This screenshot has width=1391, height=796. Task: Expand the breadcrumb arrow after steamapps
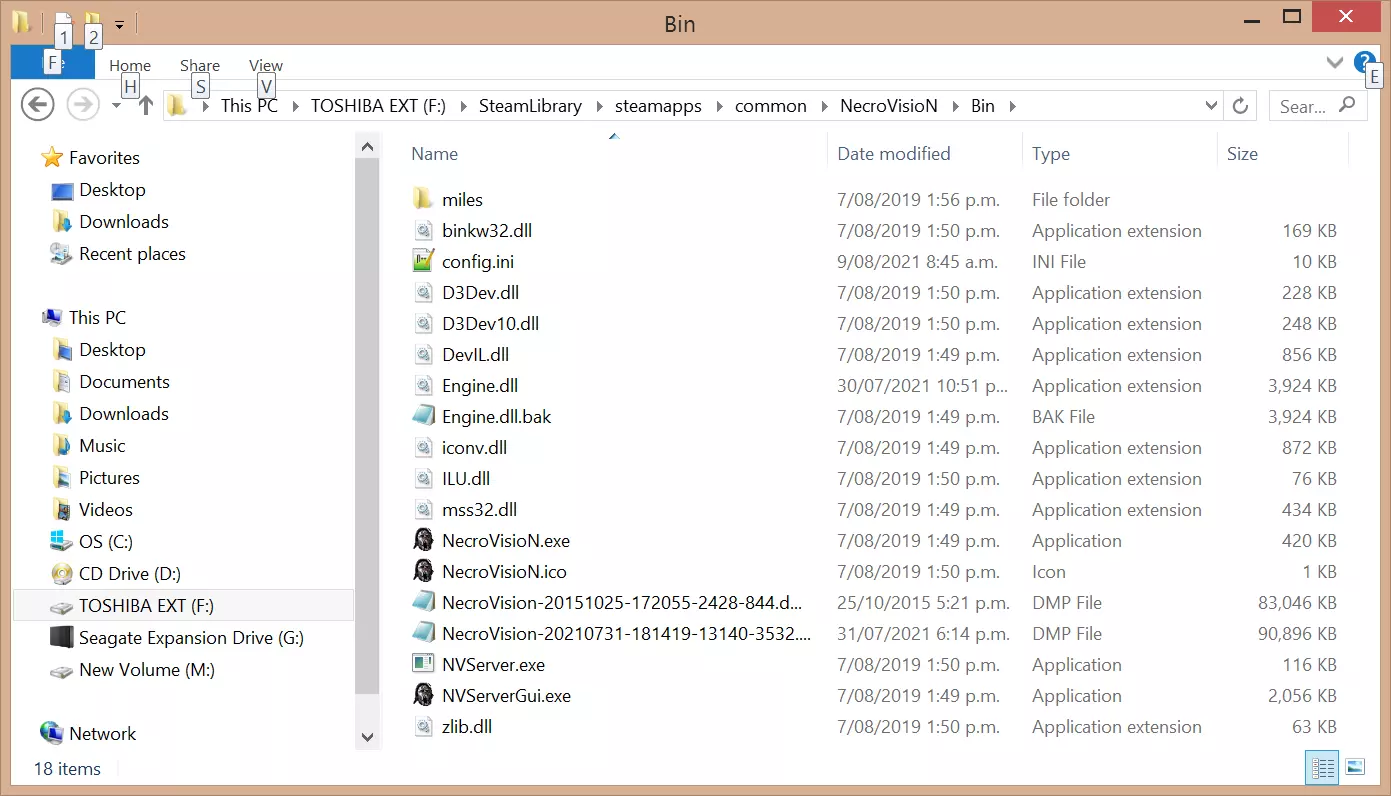click(x=721, y=106)
